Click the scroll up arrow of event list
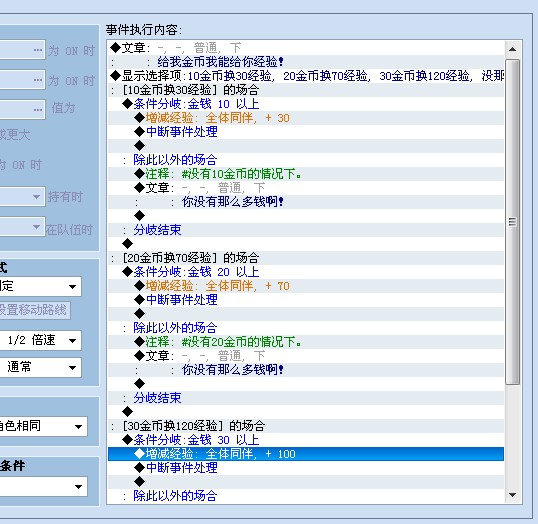The width and height of the screenshot is (538, 524). click(513, 49)
